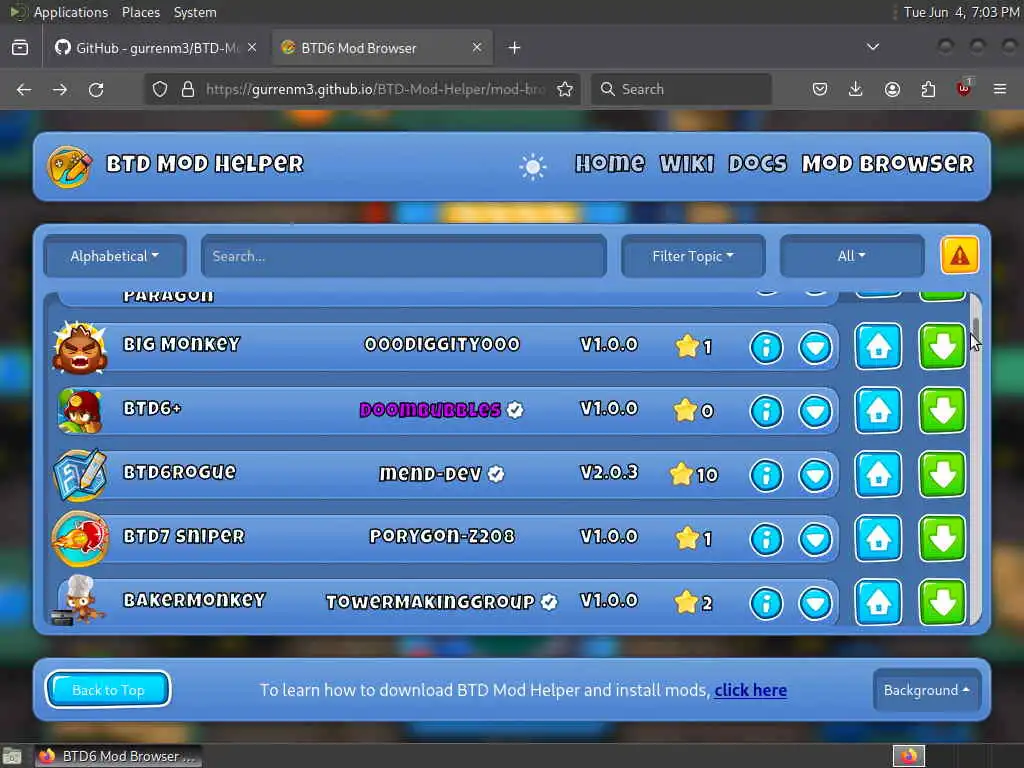Switch to GitHub gurrenm3 tab
Viewport: 1024px width, 768px height.
[156, 48]
